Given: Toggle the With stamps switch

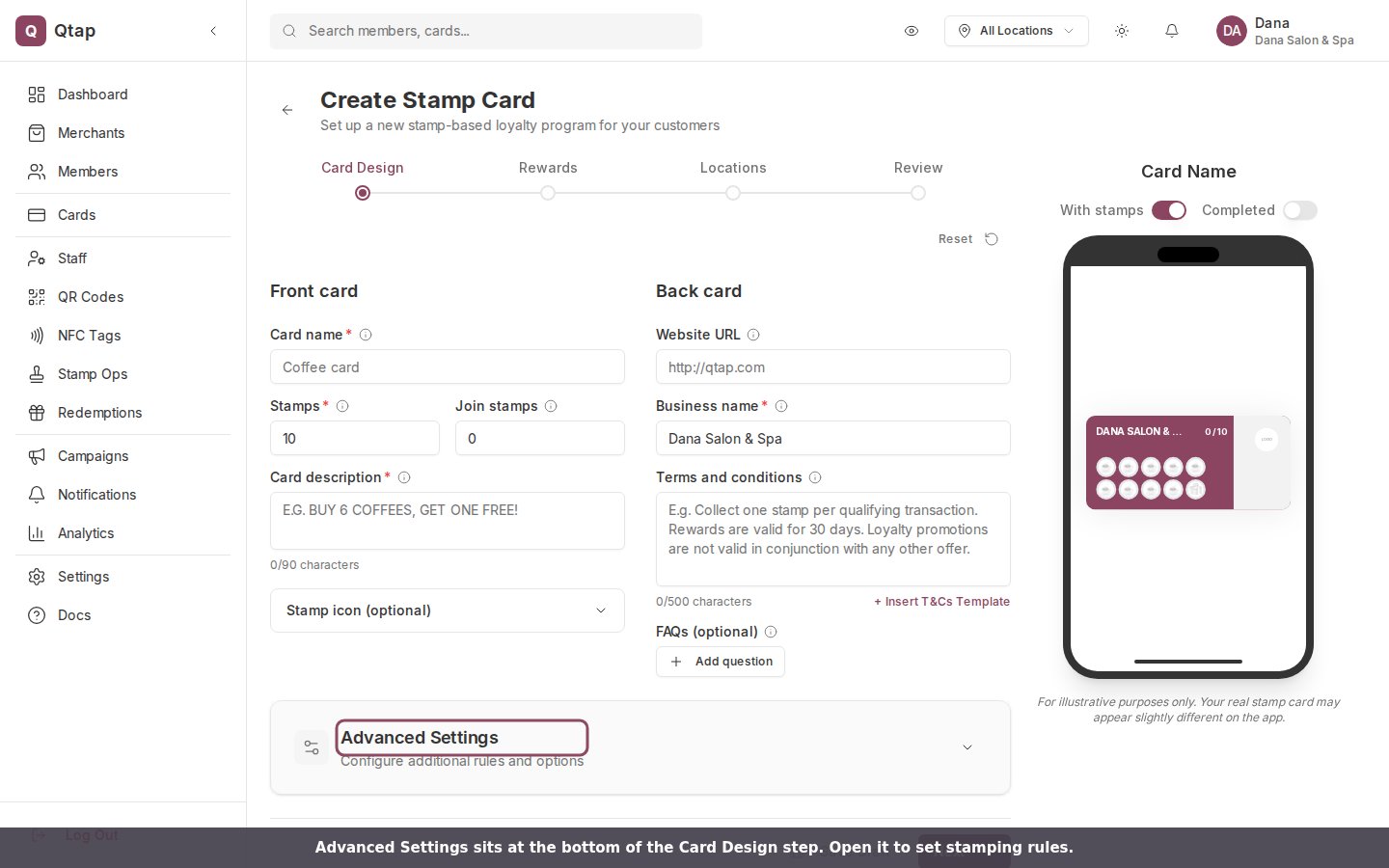Looking at the screenshot, I should coord(1169,210).
